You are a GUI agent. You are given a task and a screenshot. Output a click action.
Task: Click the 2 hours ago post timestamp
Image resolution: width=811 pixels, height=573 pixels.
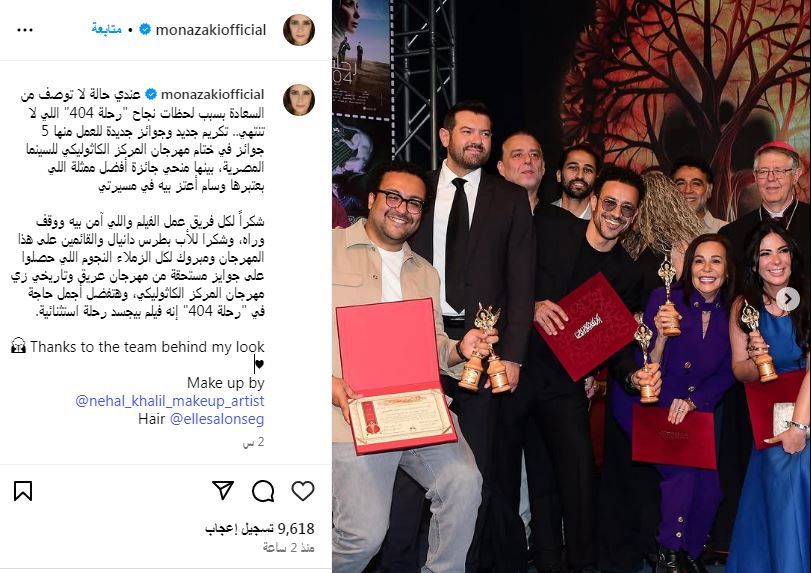pos(289,548)
